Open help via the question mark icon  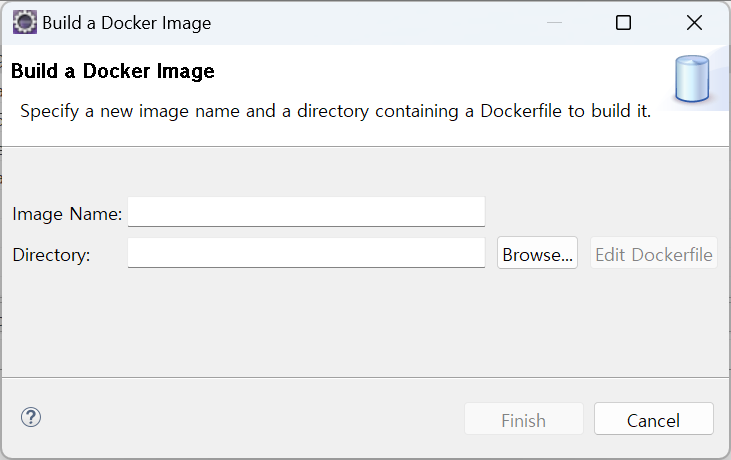[31, 417]
